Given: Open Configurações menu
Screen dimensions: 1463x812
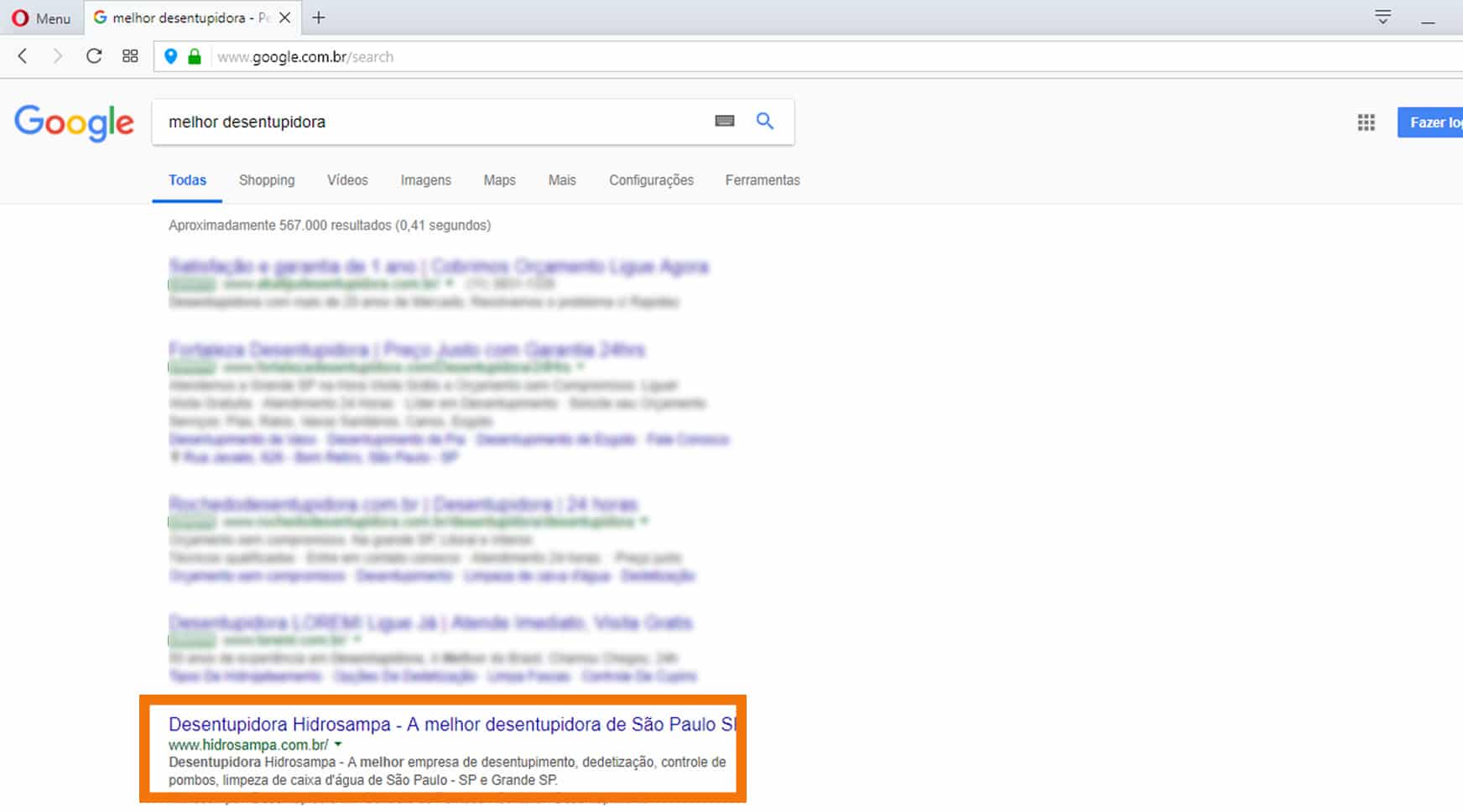Looking at the screenshot, I should click(651, 180).
